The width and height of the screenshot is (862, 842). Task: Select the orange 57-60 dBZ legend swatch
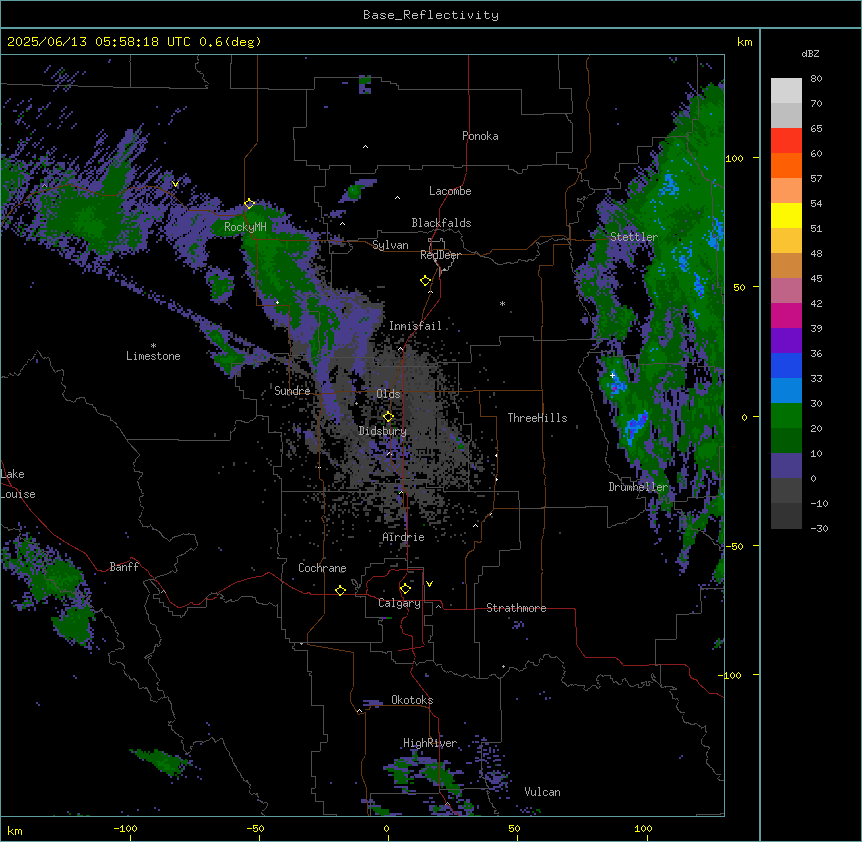coord(786,165)
